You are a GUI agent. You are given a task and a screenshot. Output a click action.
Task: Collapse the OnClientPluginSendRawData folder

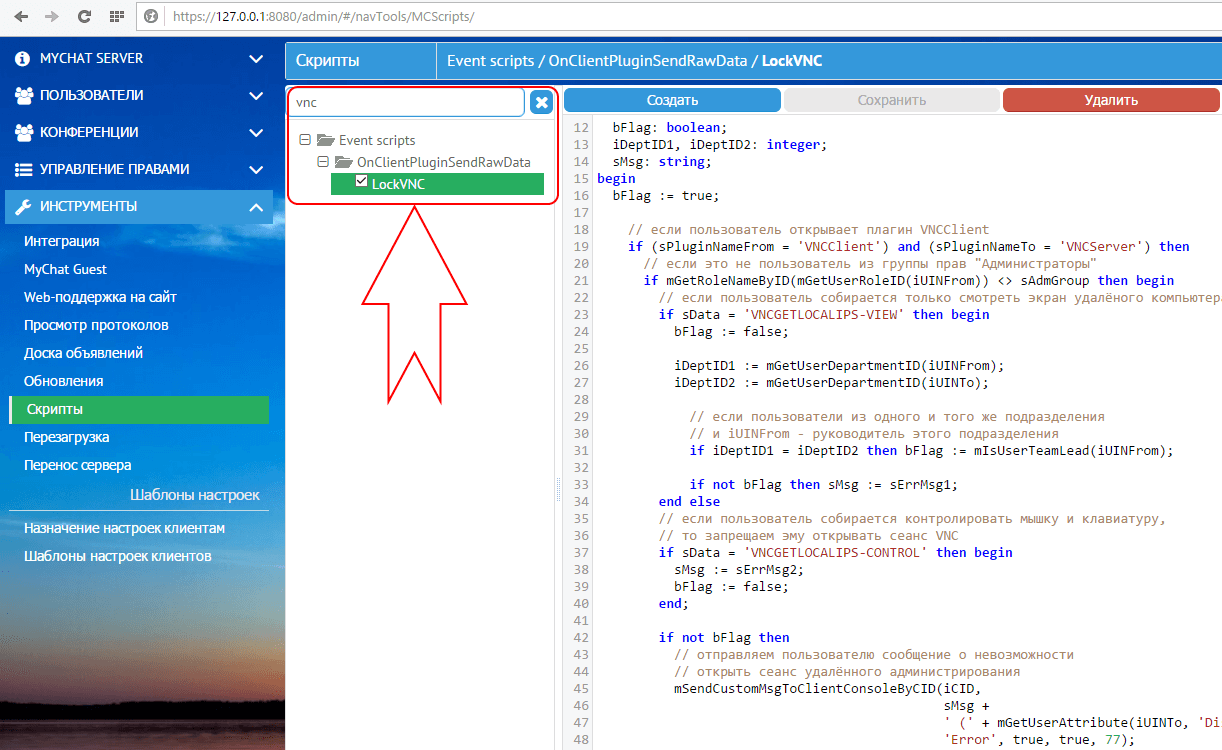(323, 161)
